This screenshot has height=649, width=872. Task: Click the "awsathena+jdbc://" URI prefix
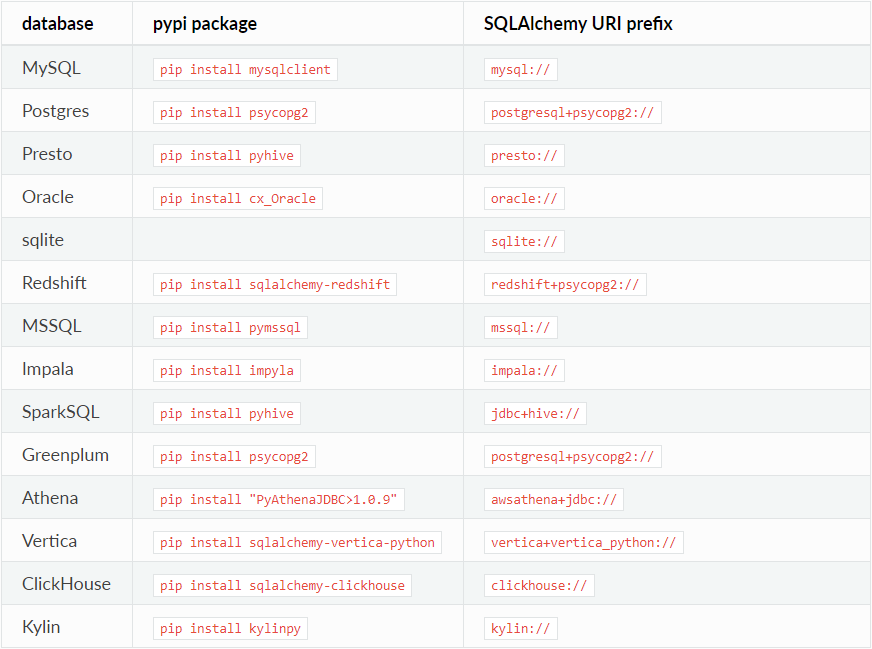coord(553,499)
